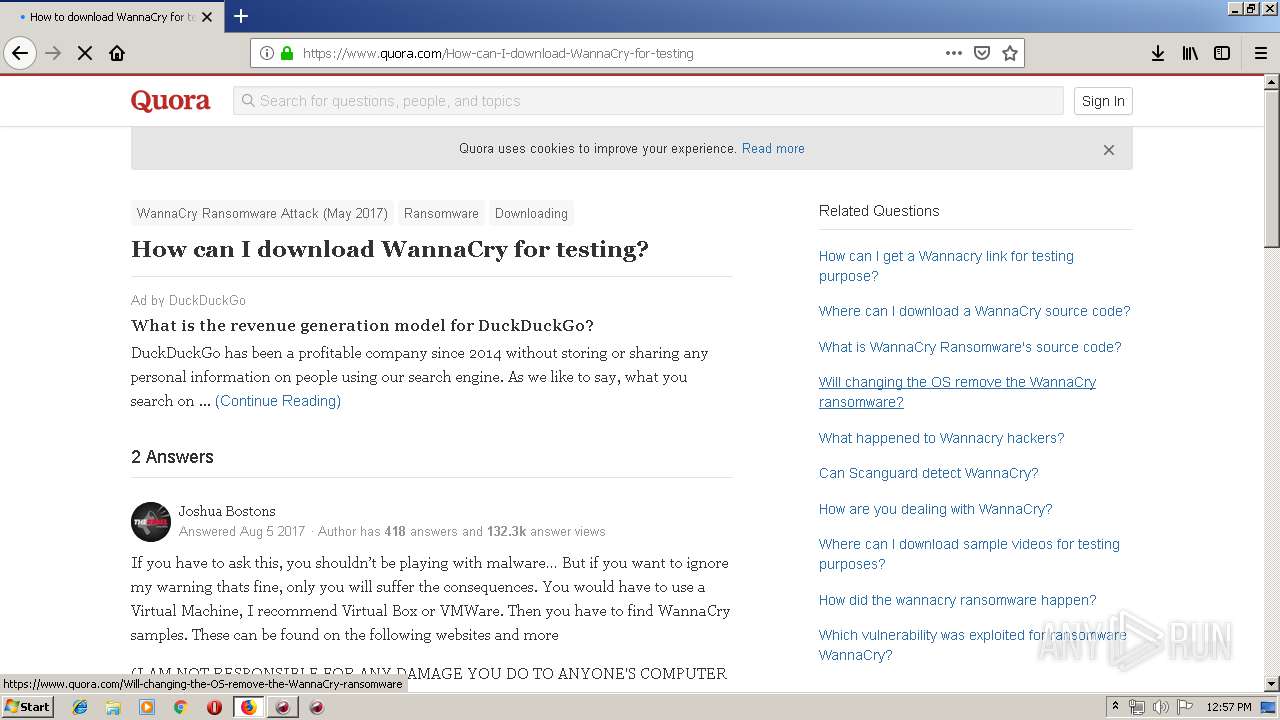Open the Ransomware topic tag
1280x720 pixels.
441,213
